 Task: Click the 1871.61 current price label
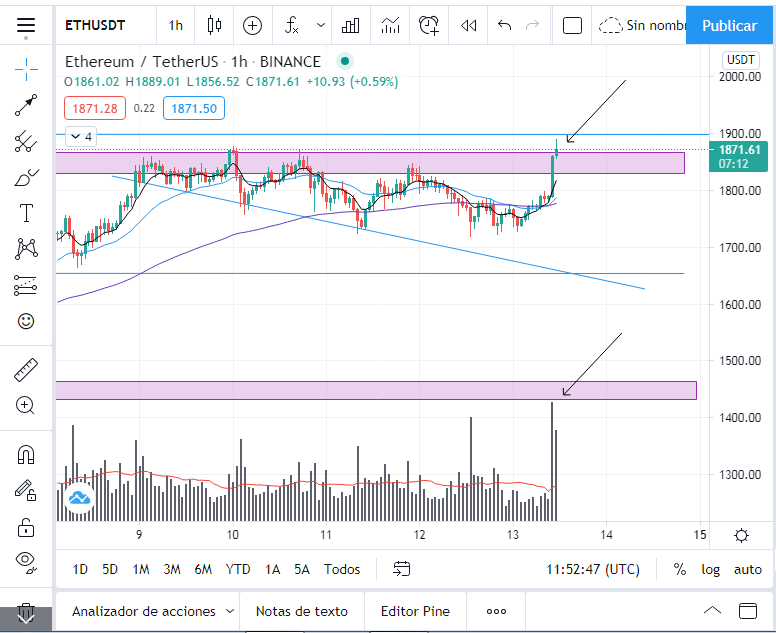coord(738,156)
